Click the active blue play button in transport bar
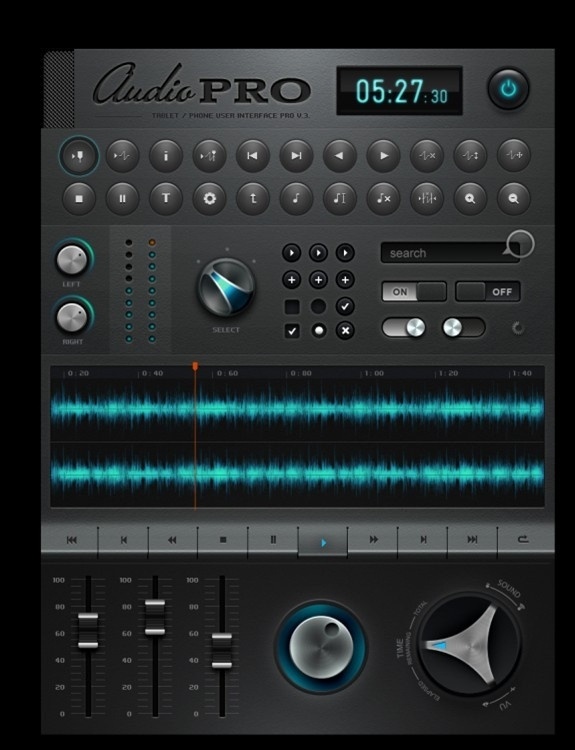The height and width of the screenshot is (750, 575). pyautogui.click(x=323, y=542)
